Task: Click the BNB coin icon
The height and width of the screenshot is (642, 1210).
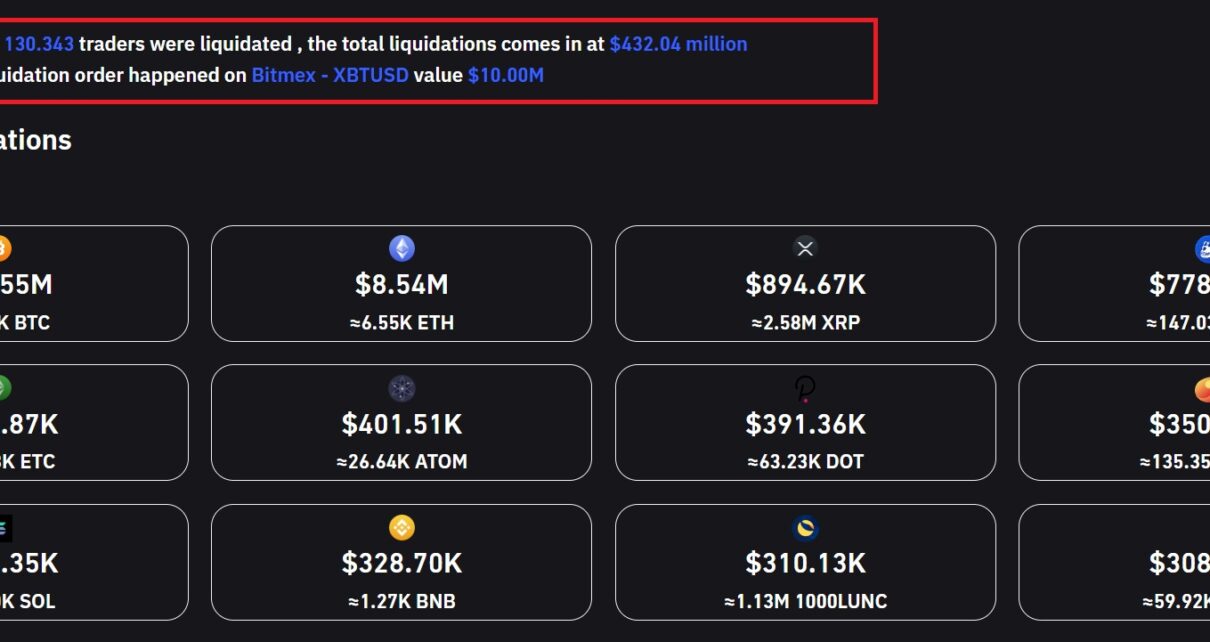Action: pyautogui.click(x=401, y=527)
